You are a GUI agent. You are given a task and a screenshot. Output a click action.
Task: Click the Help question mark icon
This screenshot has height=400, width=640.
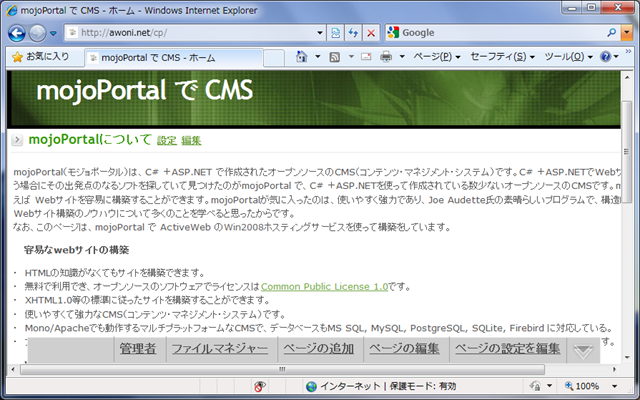point(606,57)
